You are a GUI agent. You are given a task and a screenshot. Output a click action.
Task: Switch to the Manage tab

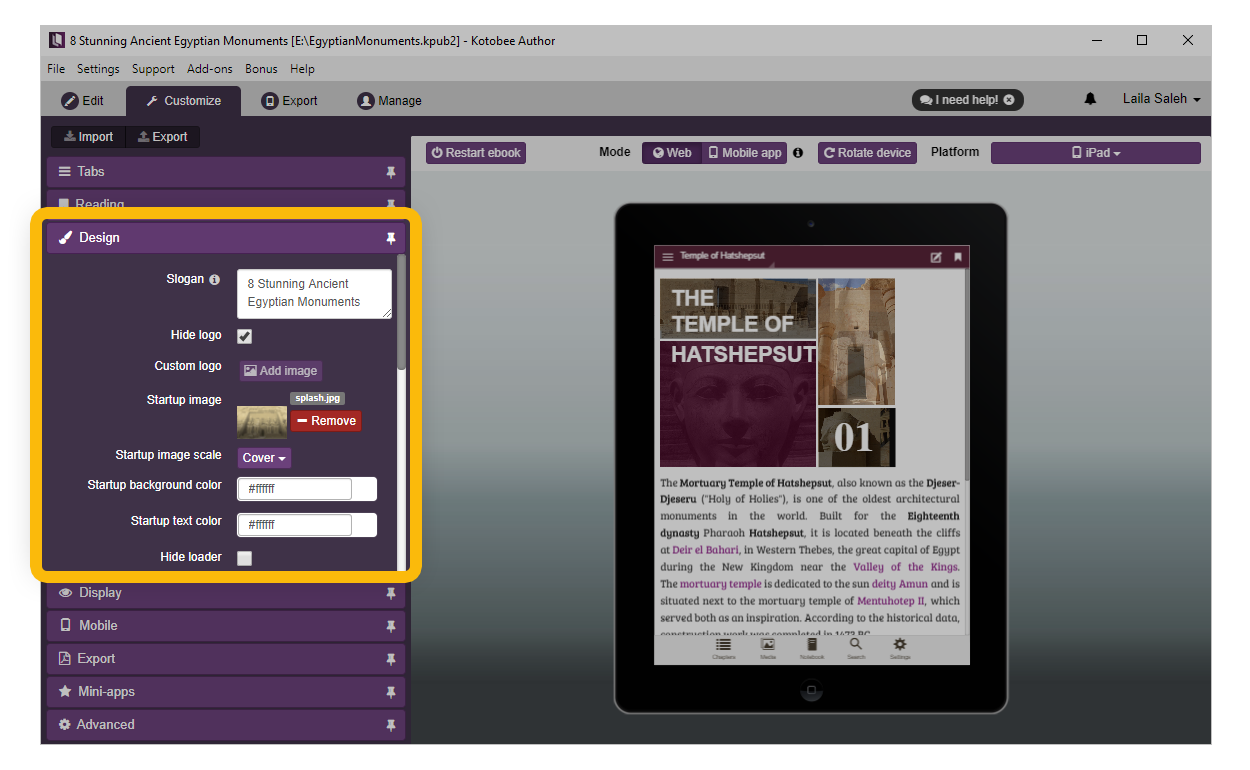[390, 101]
